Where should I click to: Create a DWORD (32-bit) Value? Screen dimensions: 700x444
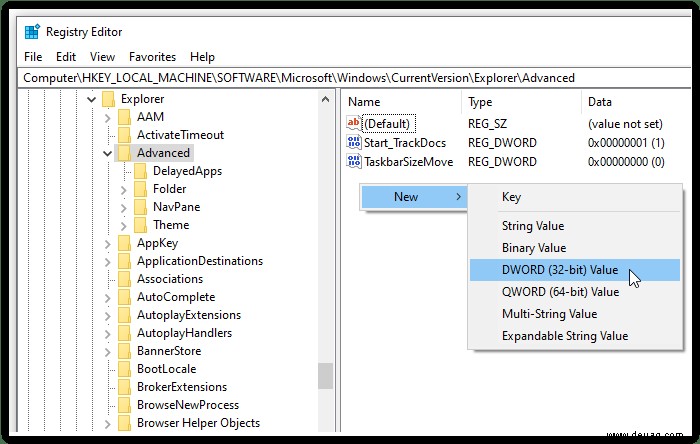[575, 270]
